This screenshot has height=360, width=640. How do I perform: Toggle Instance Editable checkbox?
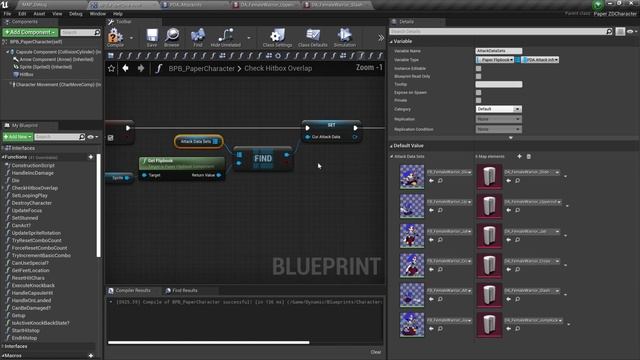(478, 69)
